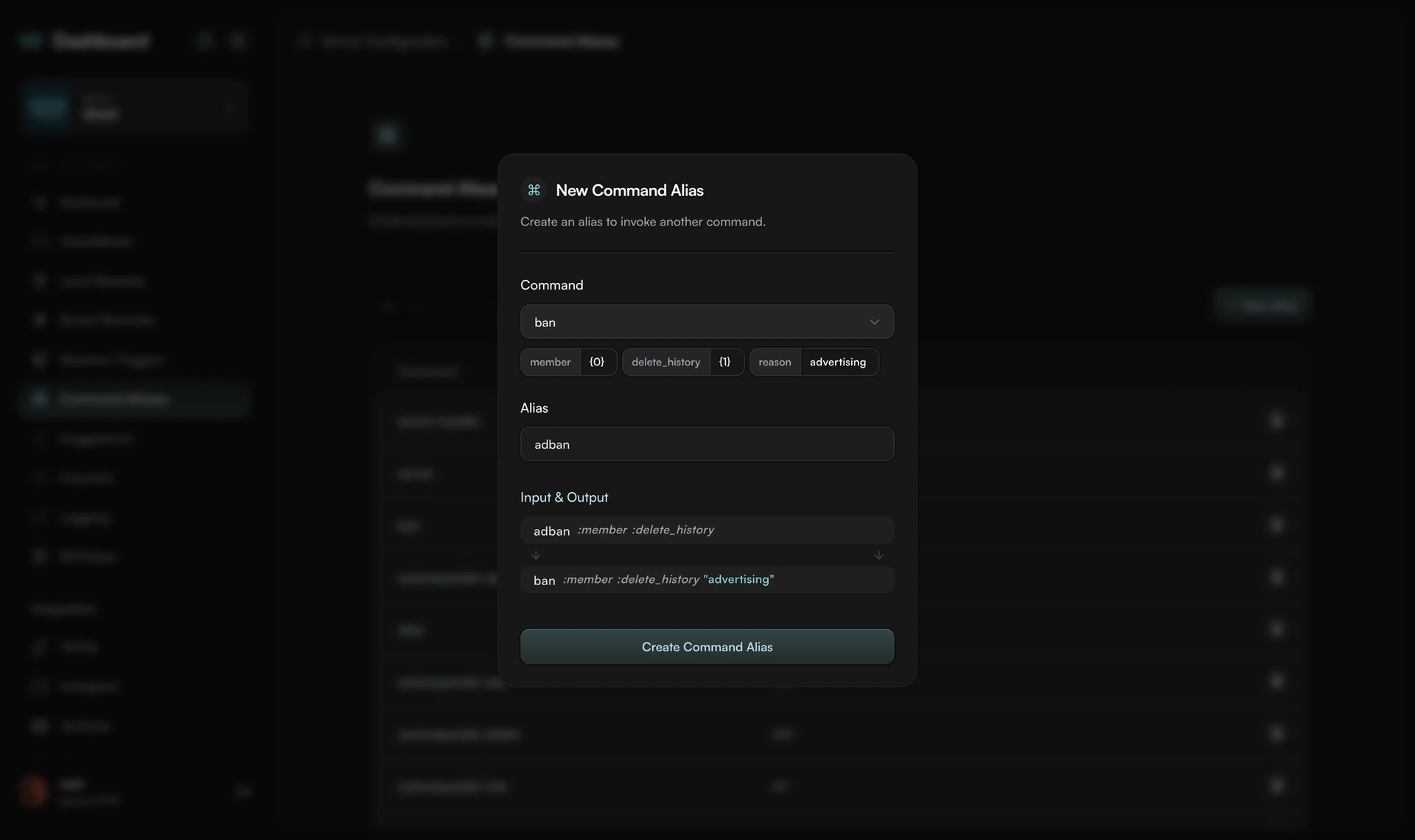1415x840 pixels.
Task: Click the chevron arrow in Command select
Action: pos(874,322)
